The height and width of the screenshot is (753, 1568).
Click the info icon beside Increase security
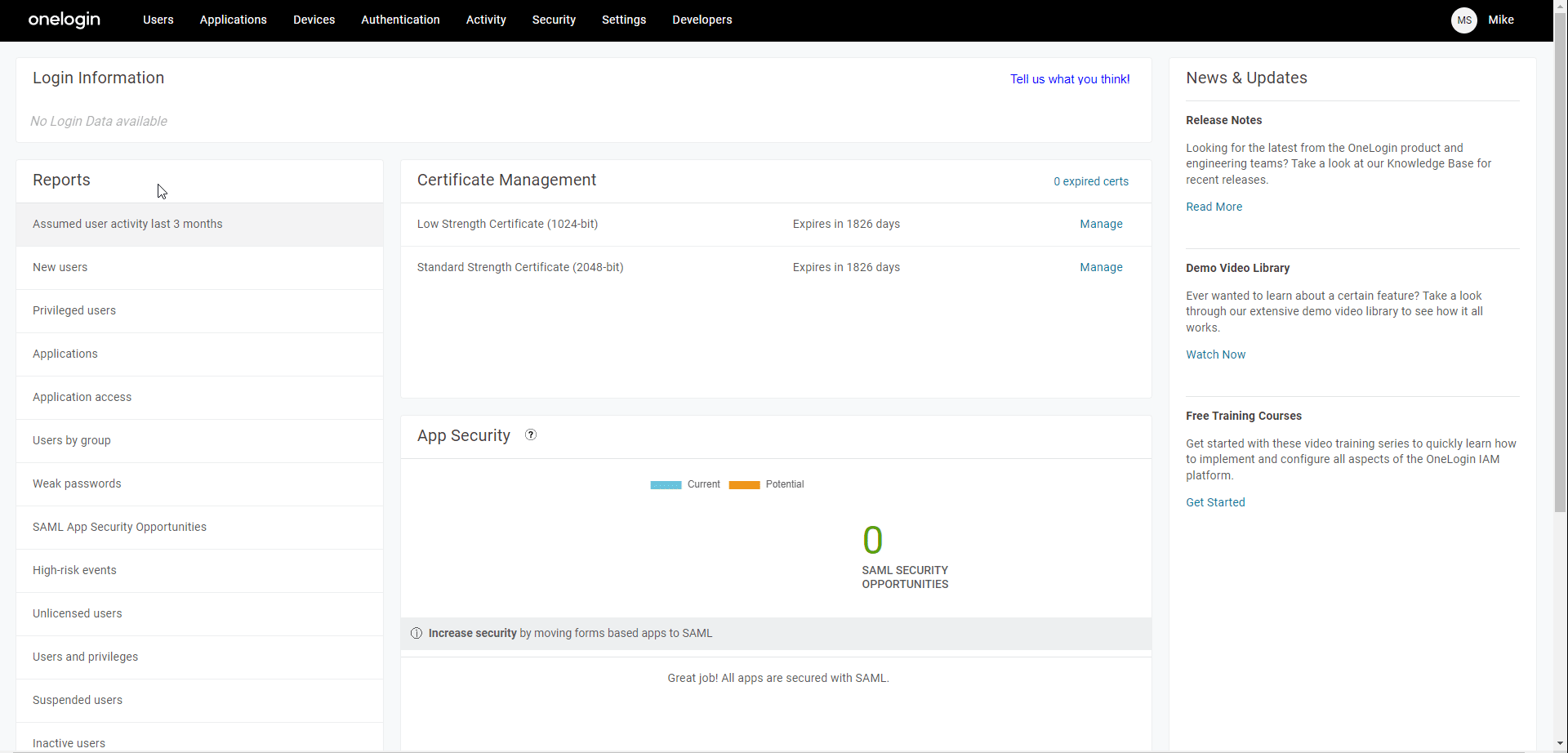pyautogui.click(x=416, y=634)
